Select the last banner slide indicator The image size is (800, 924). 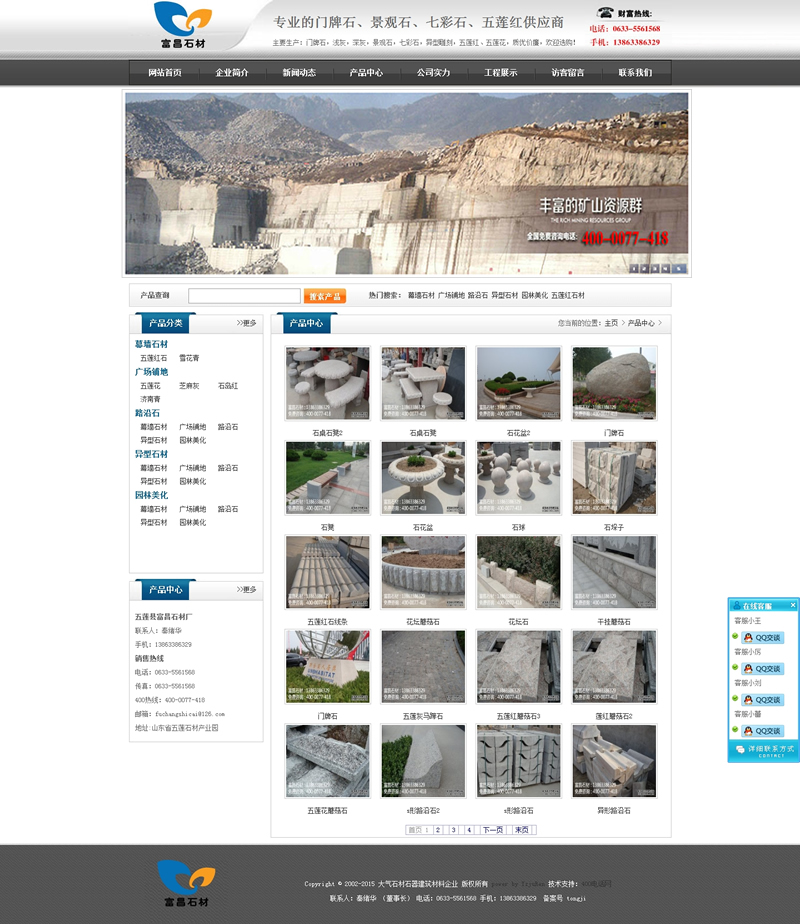tap(680, 268)
